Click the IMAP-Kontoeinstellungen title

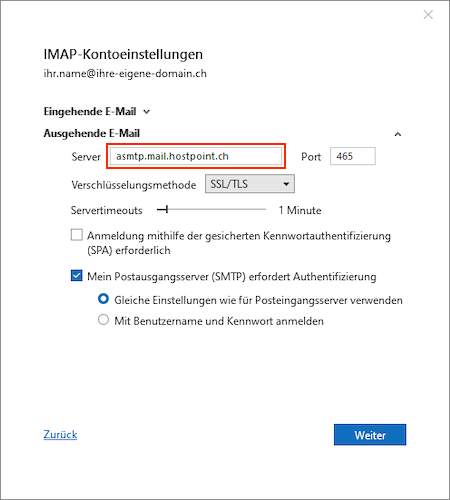[123, 54]
